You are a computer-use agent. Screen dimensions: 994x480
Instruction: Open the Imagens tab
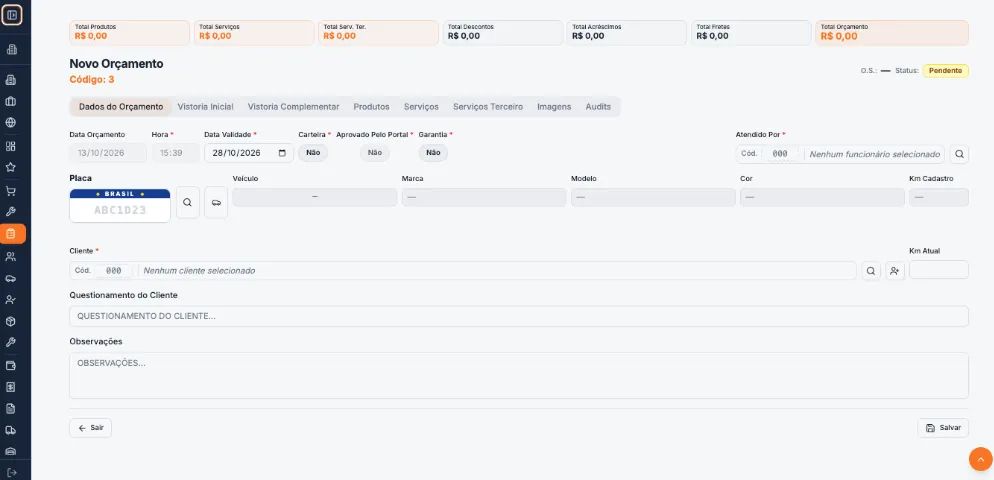coord(554,107)
